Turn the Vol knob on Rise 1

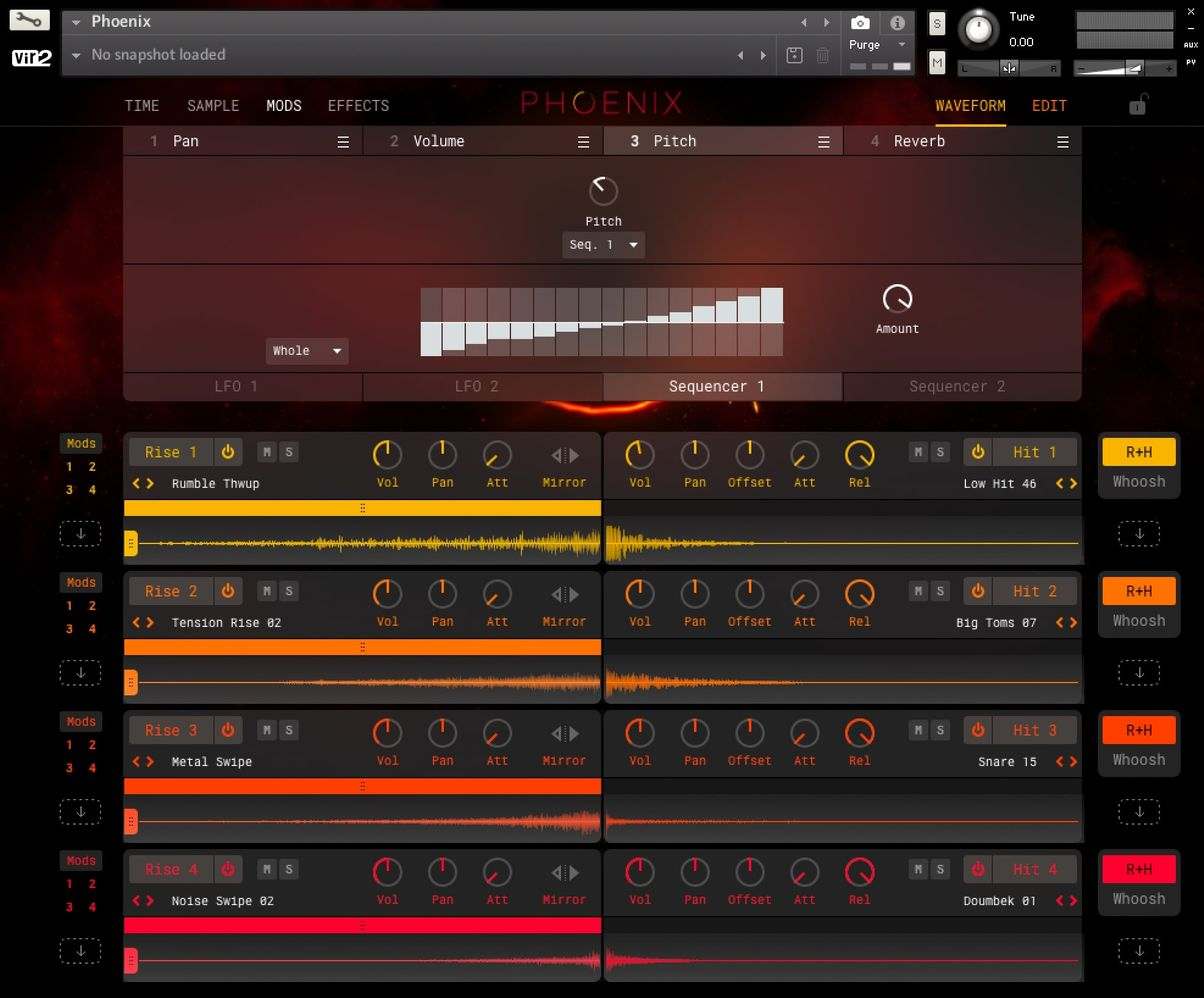(387, 456)
